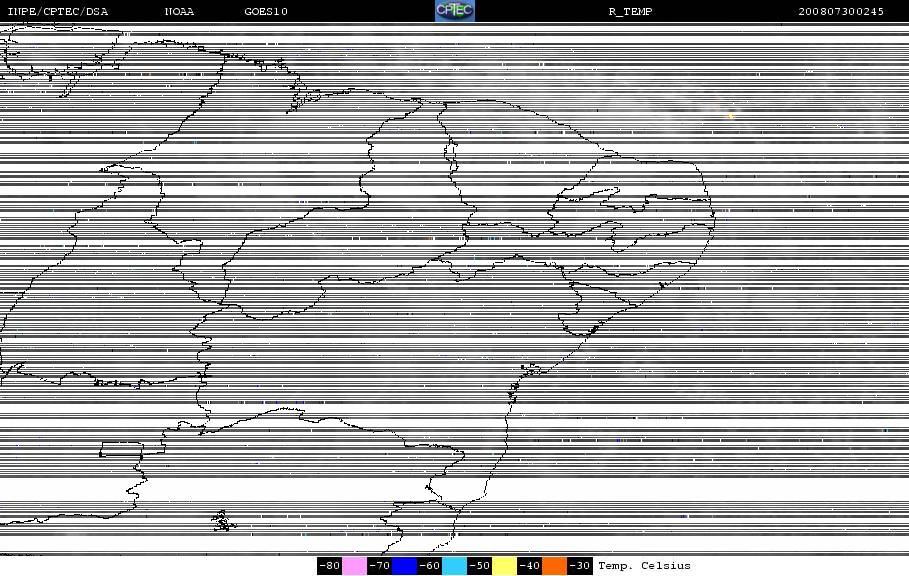The image size is (909, 576).
Task: Click the -80 legend value label
Action: point(329,566)
